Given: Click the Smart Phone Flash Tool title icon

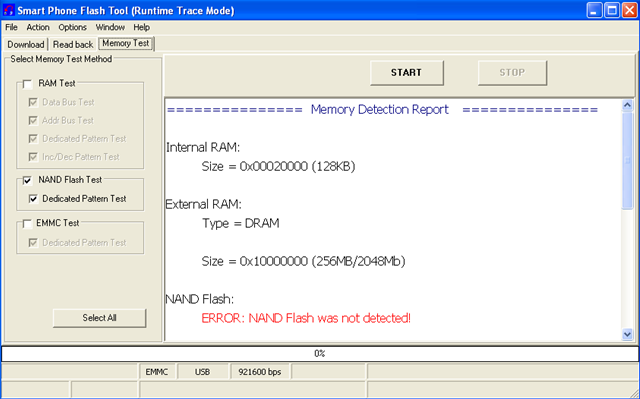Looking at the screenshot, I should pos(8,10).
